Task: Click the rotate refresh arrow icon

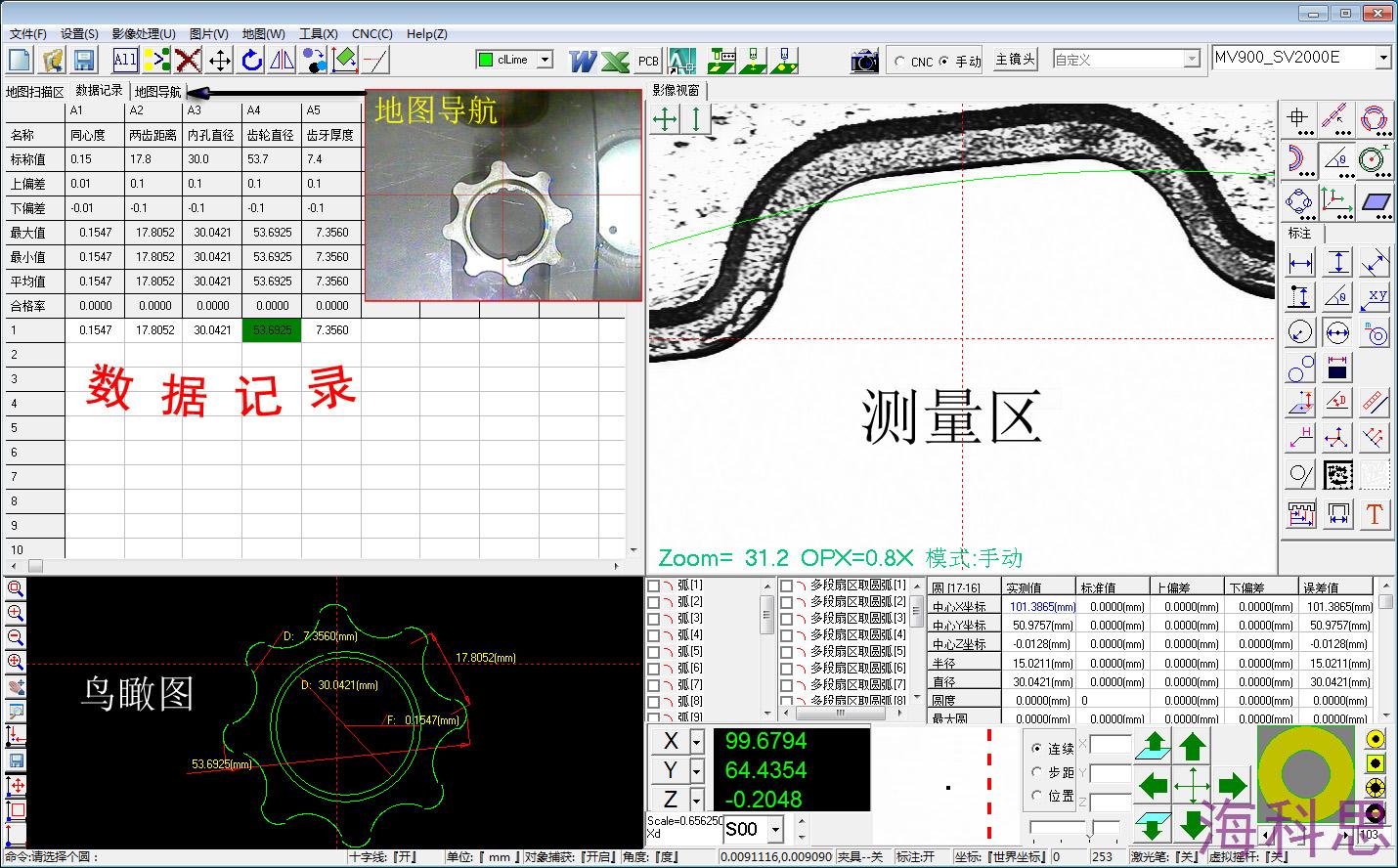Action: point(252,61)
